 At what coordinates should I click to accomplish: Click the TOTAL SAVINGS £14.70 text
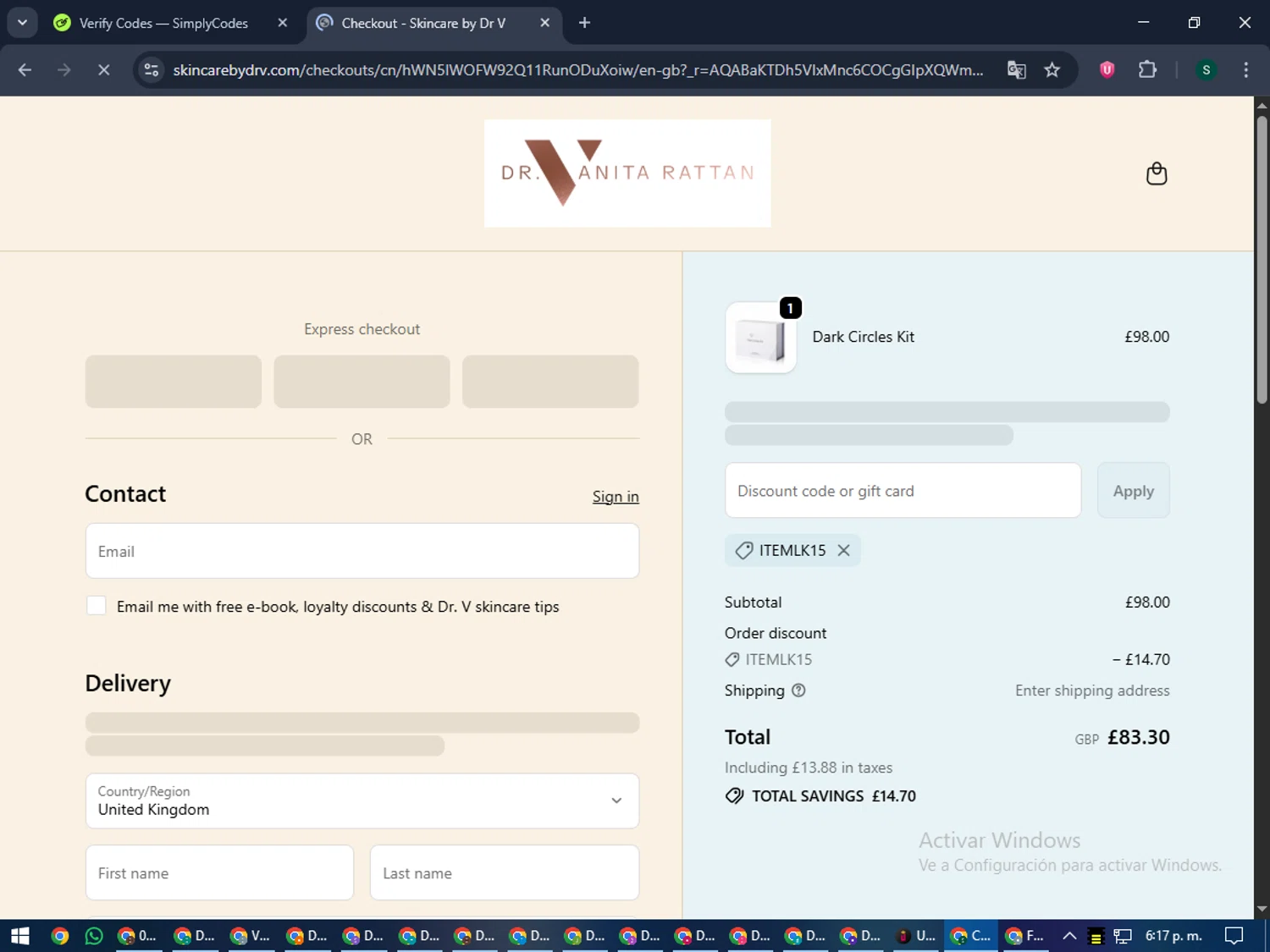point(833,796)
